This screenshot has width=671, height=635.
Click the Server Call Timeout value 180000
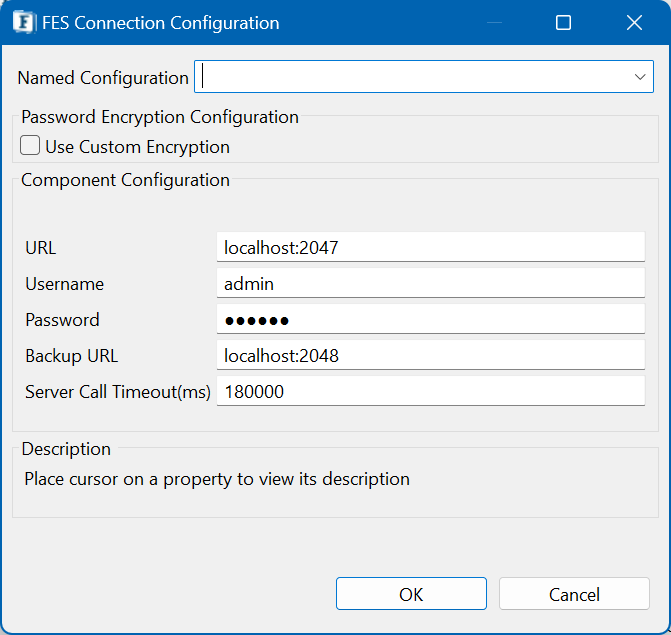430,392
